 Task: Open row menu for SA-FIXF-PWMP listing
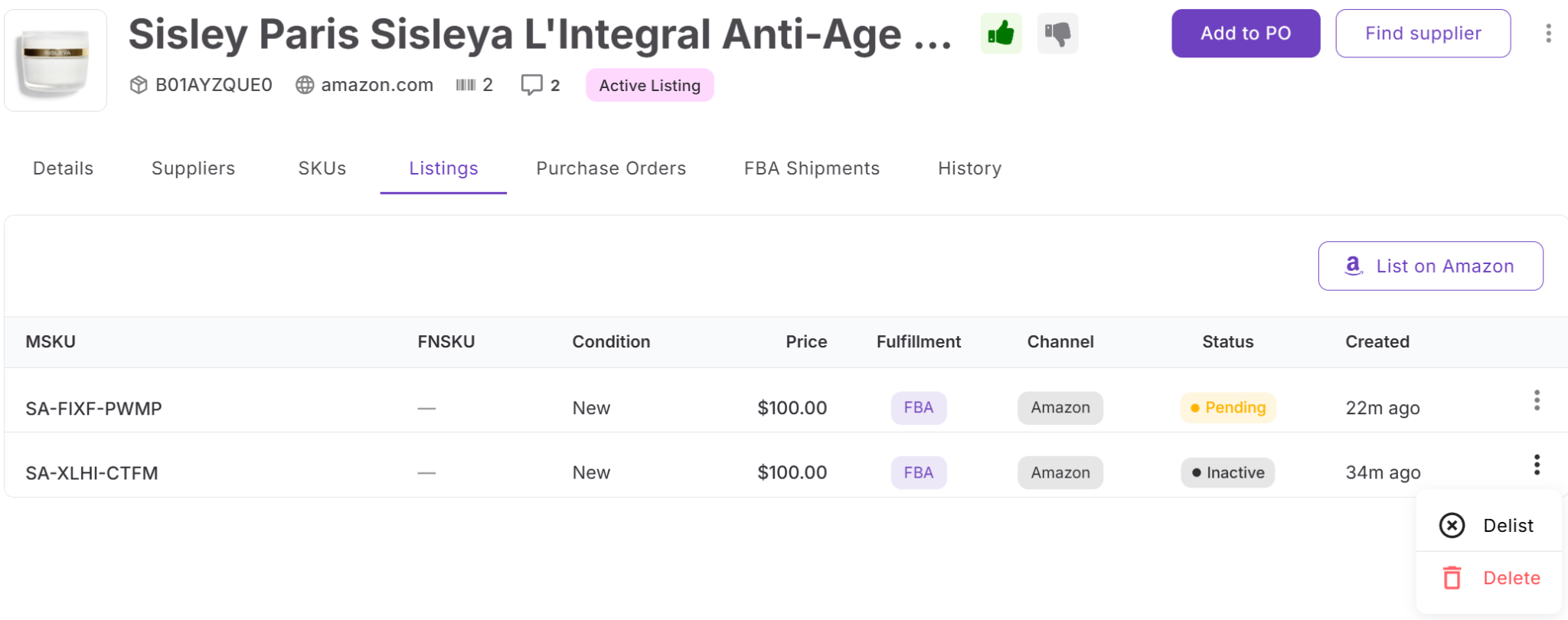[x=1536, y=400]
